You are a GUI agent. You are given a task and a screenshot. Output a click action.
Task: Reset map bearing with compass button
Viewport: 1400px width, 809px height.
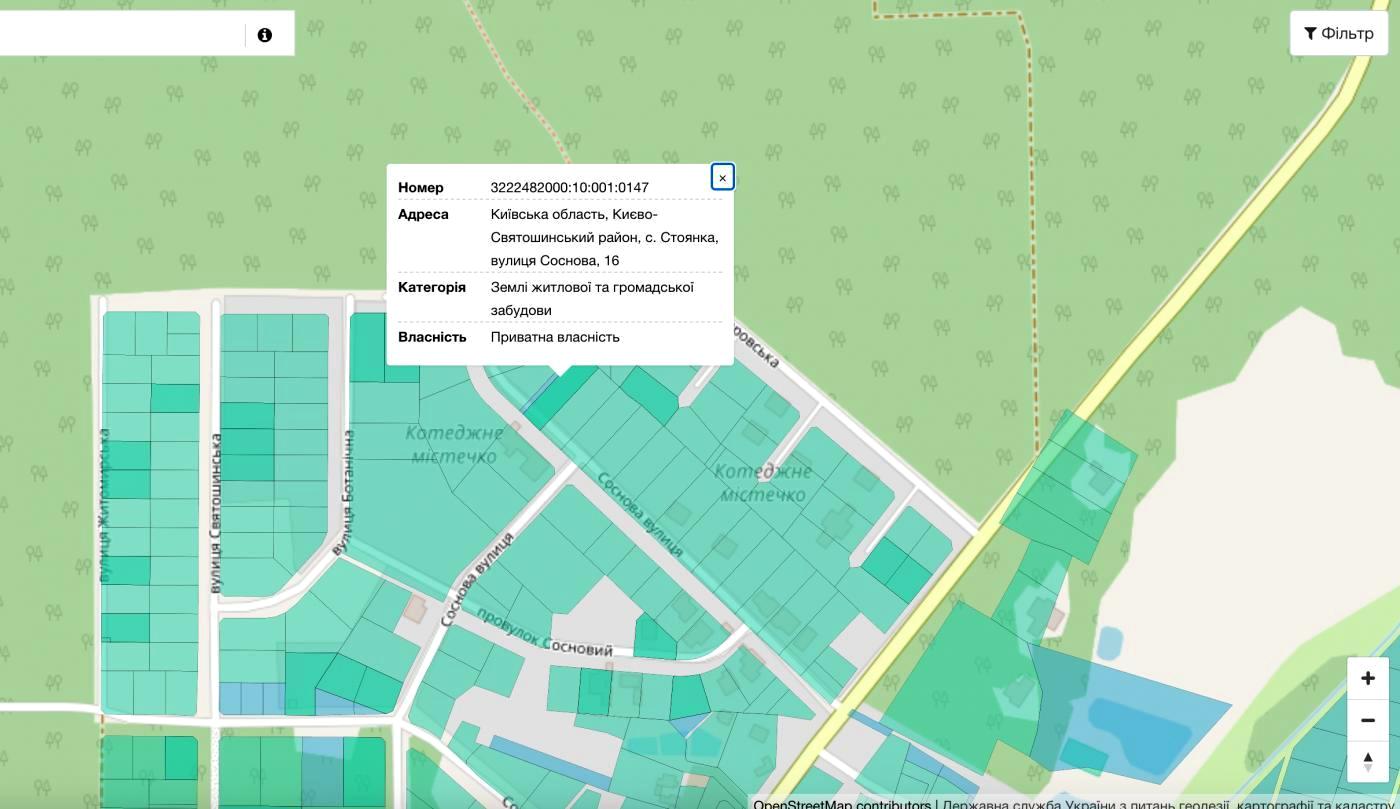[x=1367, y=761]
